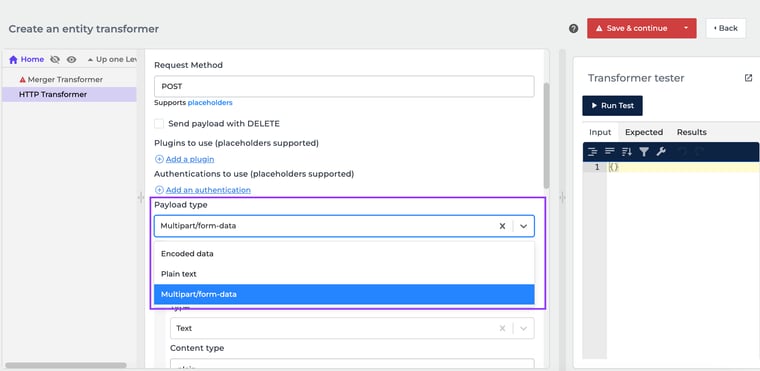
Task: Switch to Input tab
Action: point(600,132)
